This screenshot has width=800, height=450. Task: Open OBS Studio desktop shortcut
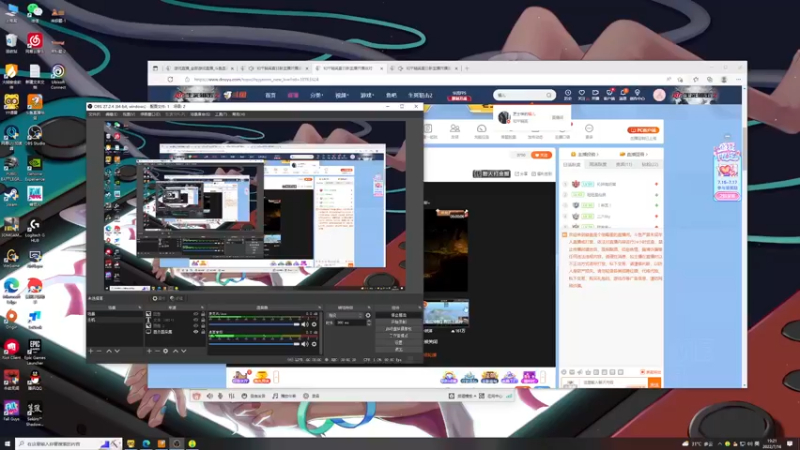[34, 135]
